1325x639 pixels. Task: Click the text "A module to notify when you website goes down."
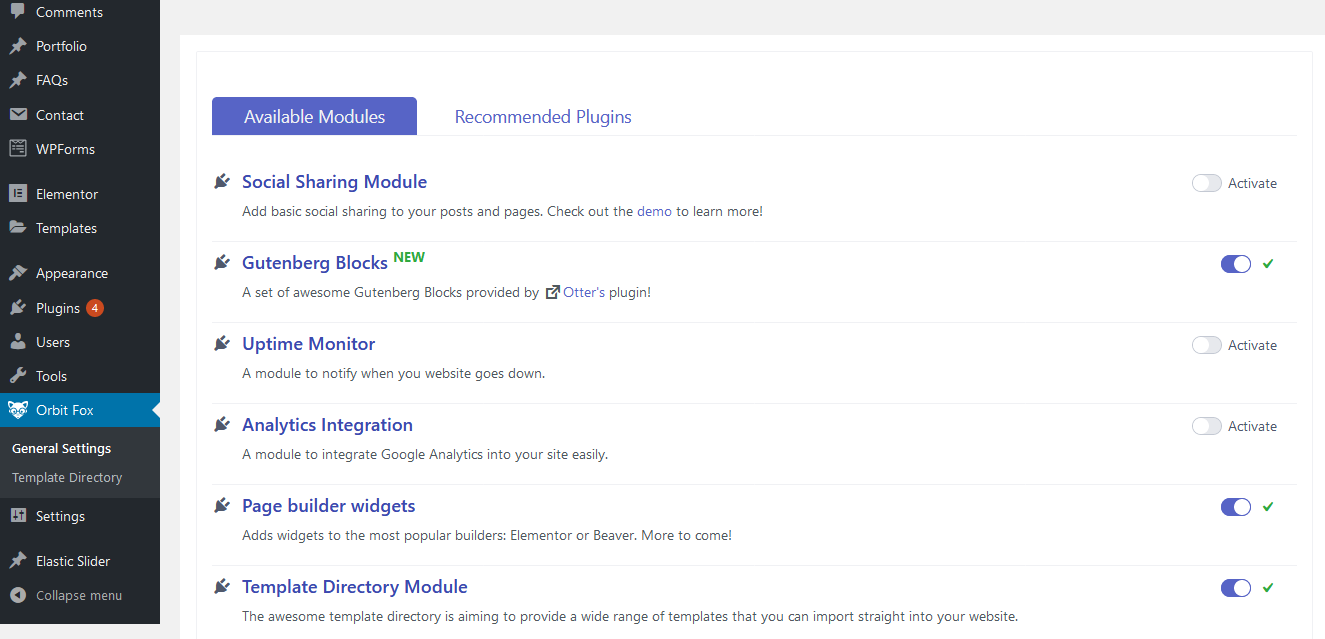[x=393, y=374]
